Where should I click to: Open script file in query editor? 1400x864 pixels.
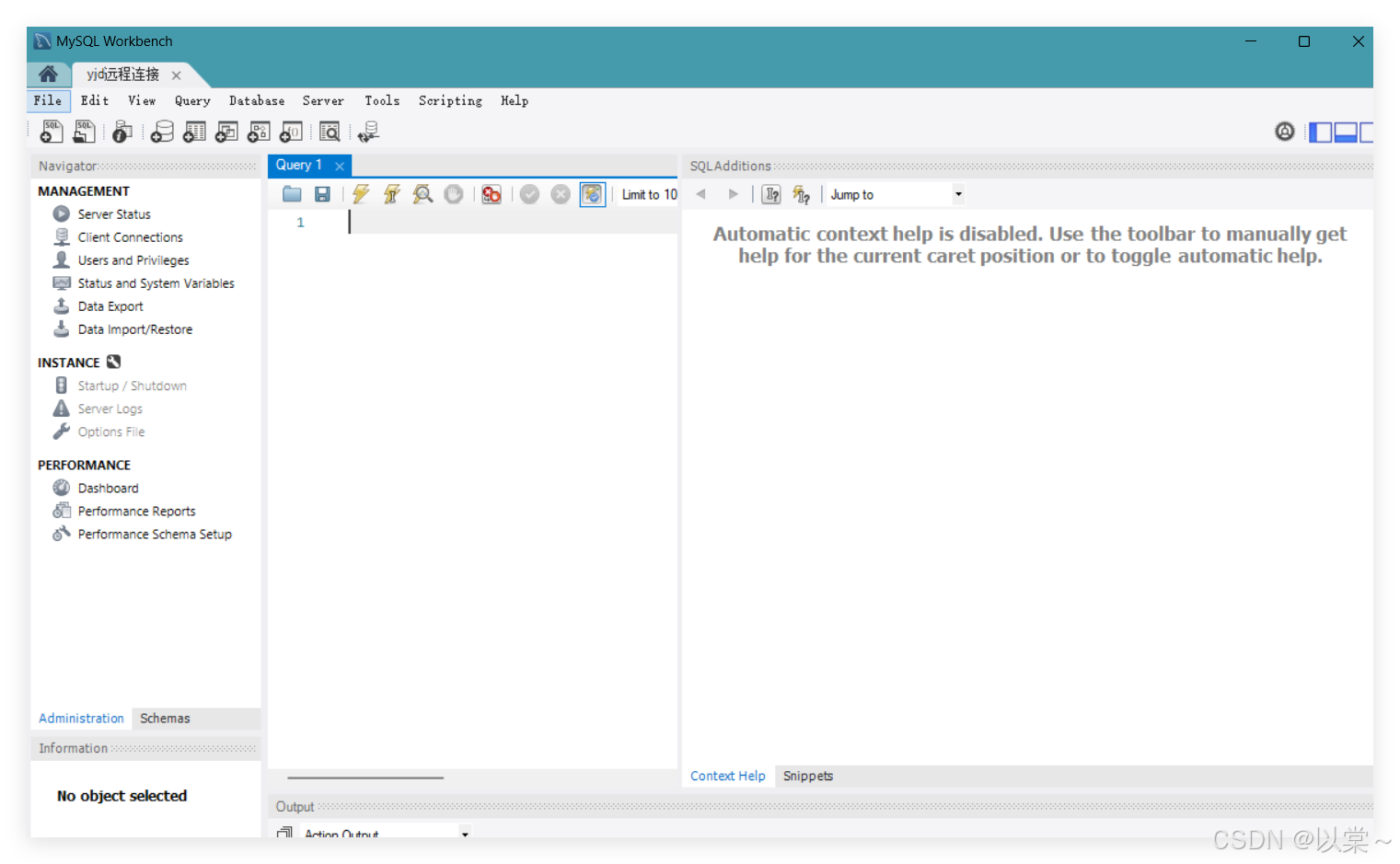[x=292, y=194]
